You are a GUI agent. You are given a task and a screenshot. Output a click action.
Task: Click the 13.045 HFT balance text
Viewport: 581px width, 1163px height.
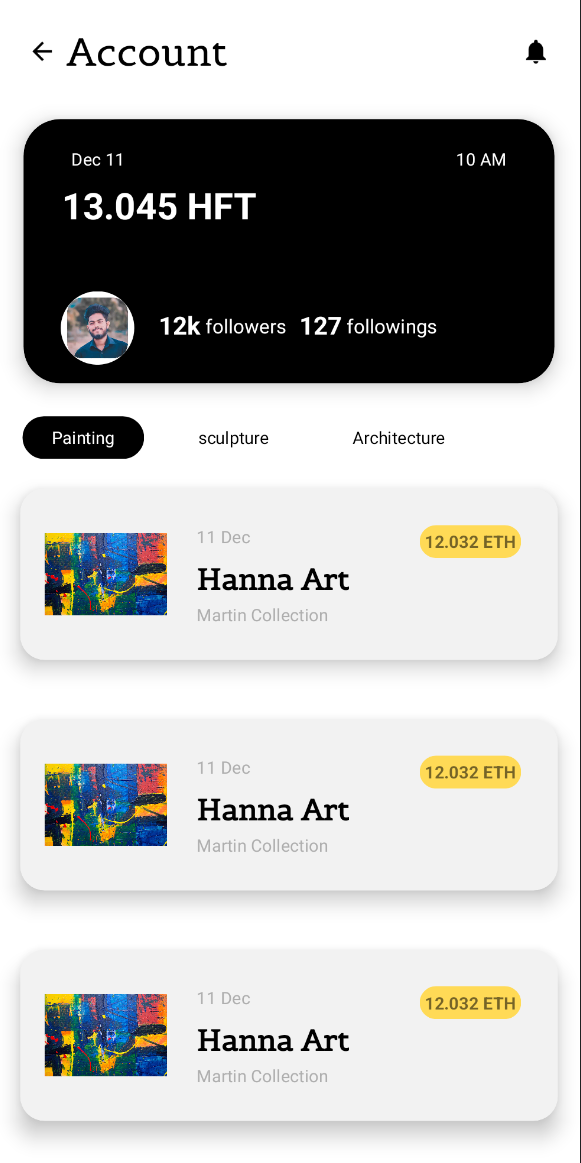159,206
